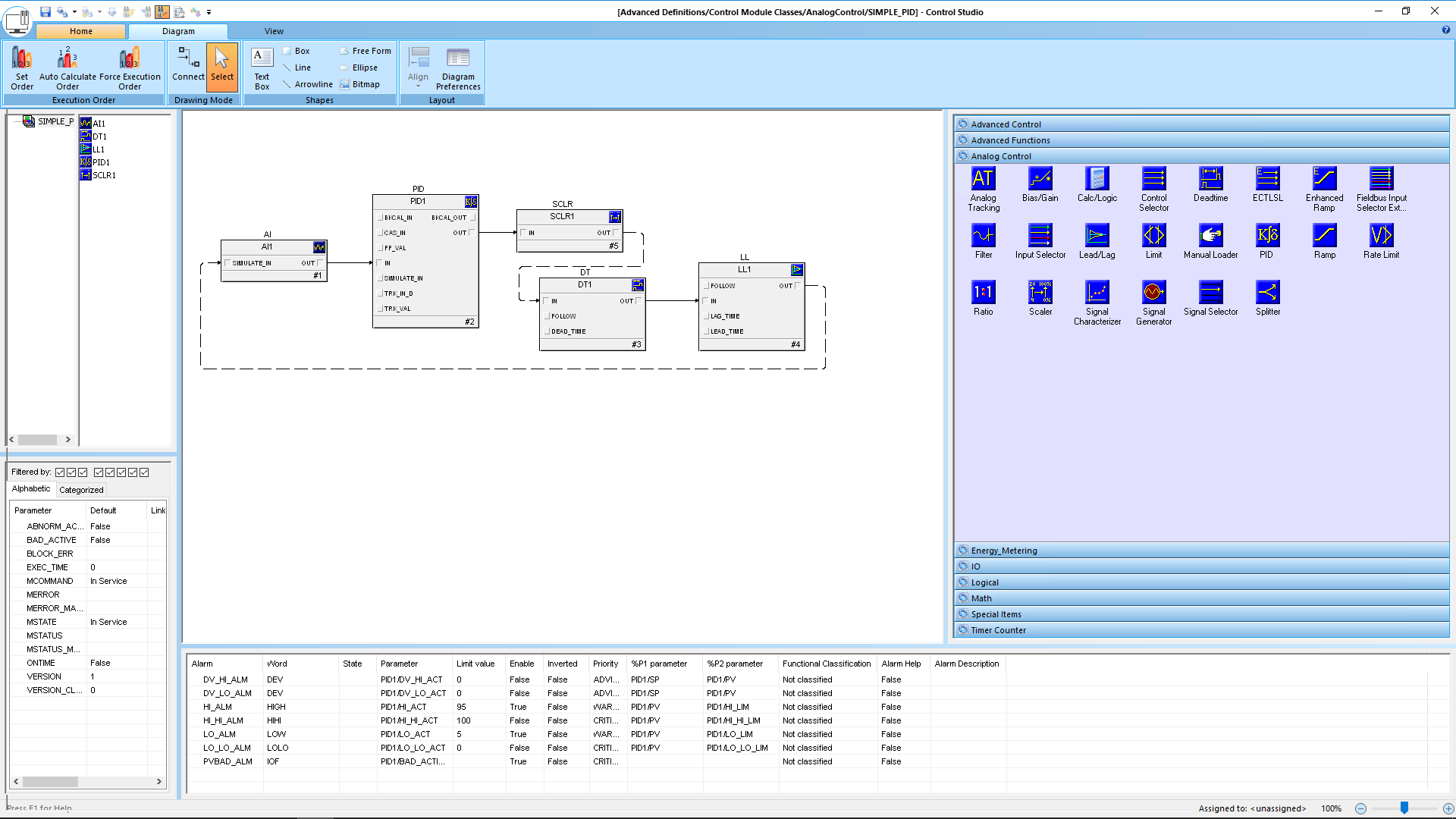Screen dimensions: 1456x819
Task: Select the Signal Generator block icon
Action: [1153, 293]
